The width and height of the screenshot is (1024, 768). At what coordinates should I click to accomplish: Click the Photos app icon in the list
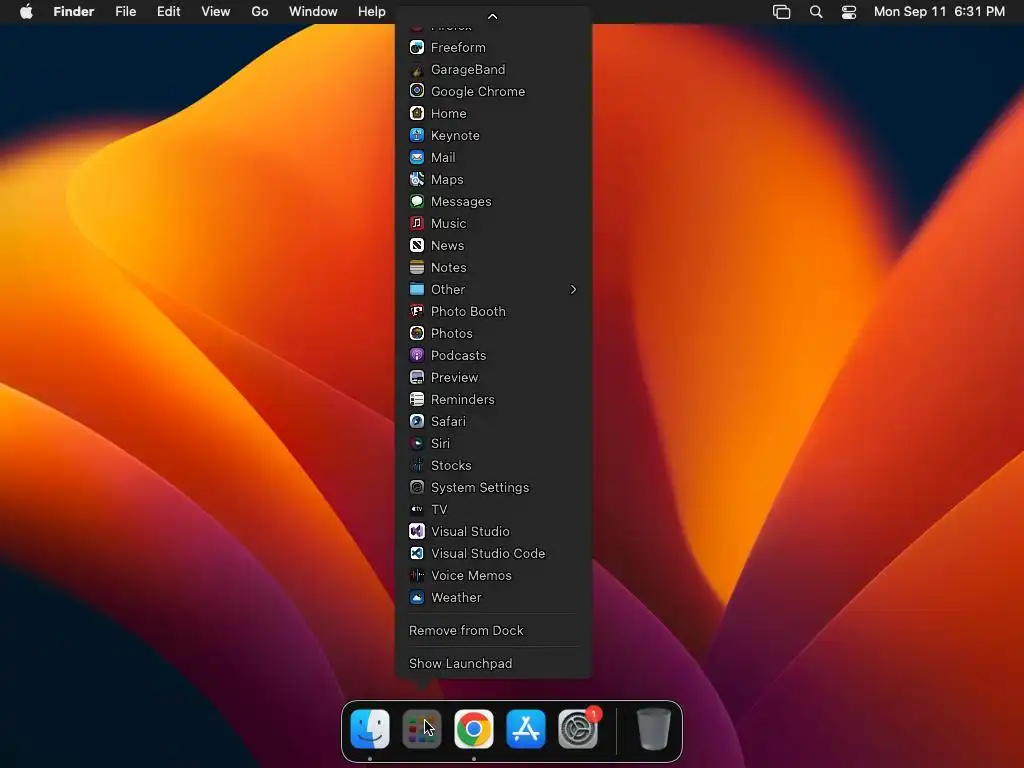pos(417,333)
